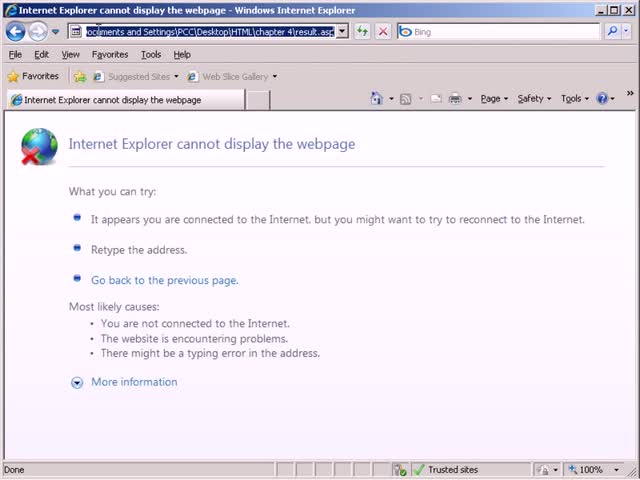Viewport: 640px width, 480px height.
Task: Open the Safety dropdown menu
Action: (534, 99)
